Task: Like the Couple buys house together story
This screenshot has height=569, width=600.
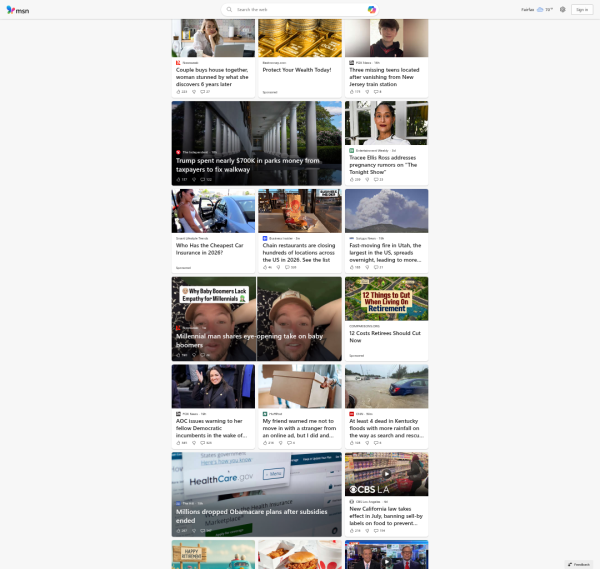Action: tap(178, 92)
